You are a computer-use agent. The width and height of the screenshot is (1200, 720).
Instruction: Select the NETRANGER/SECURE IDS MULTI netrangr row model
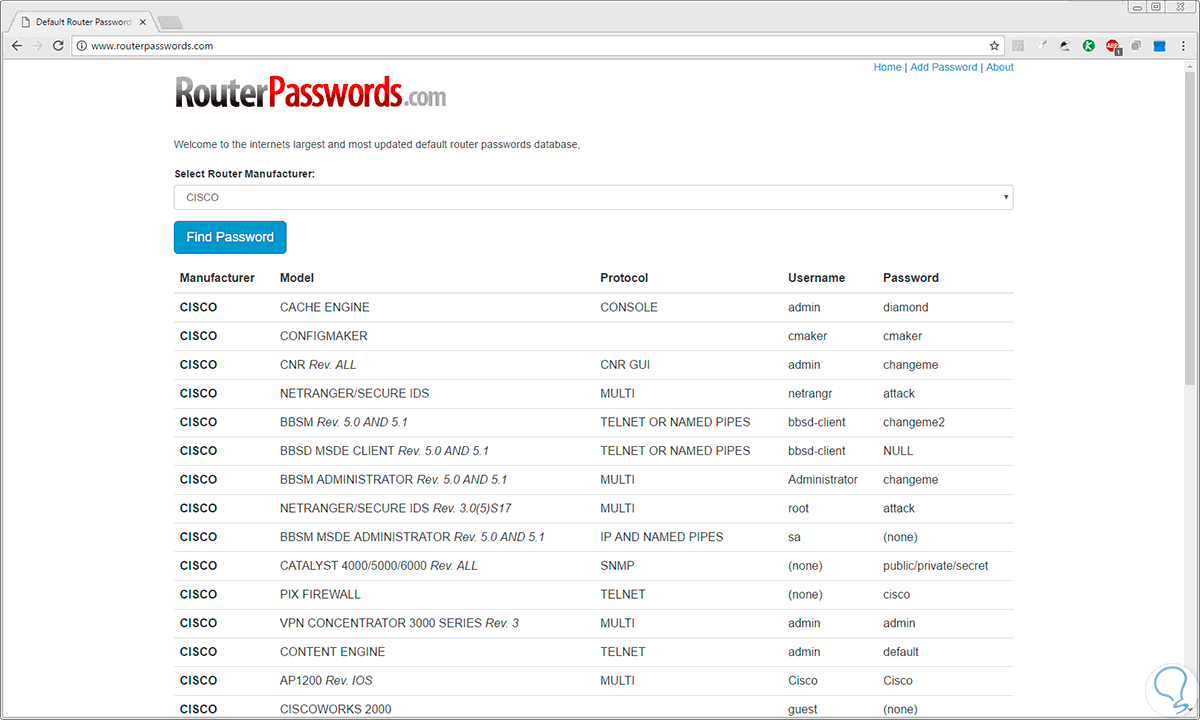(x=354, y=394)
